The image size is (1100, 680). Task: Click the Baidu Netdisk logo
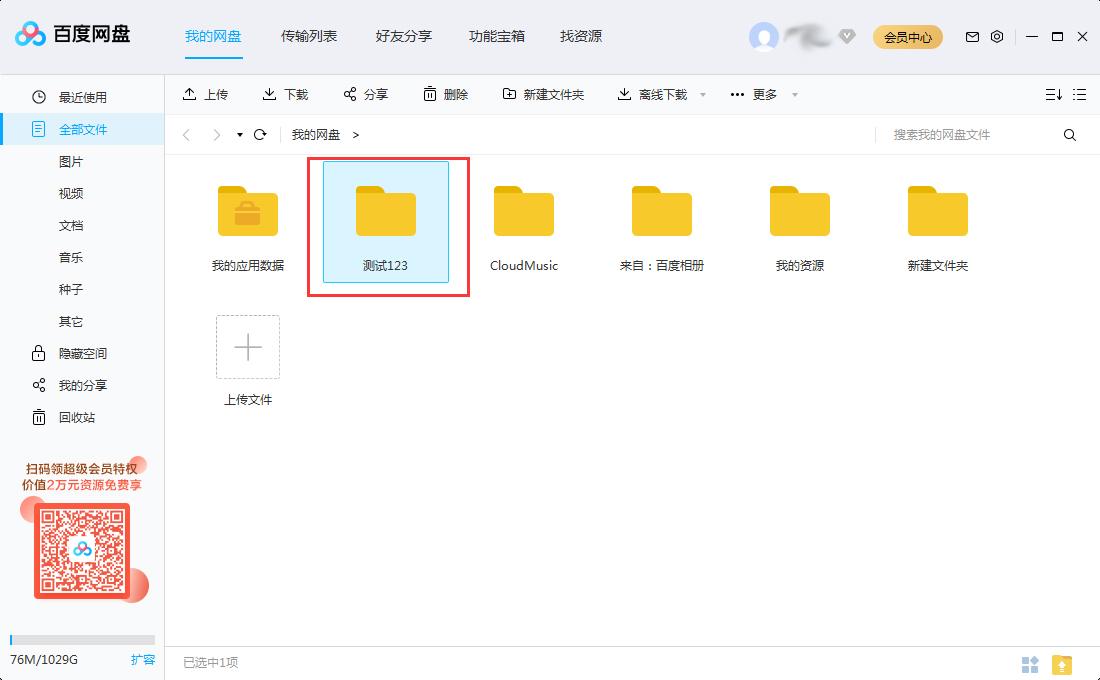click(x=72, y=34)
